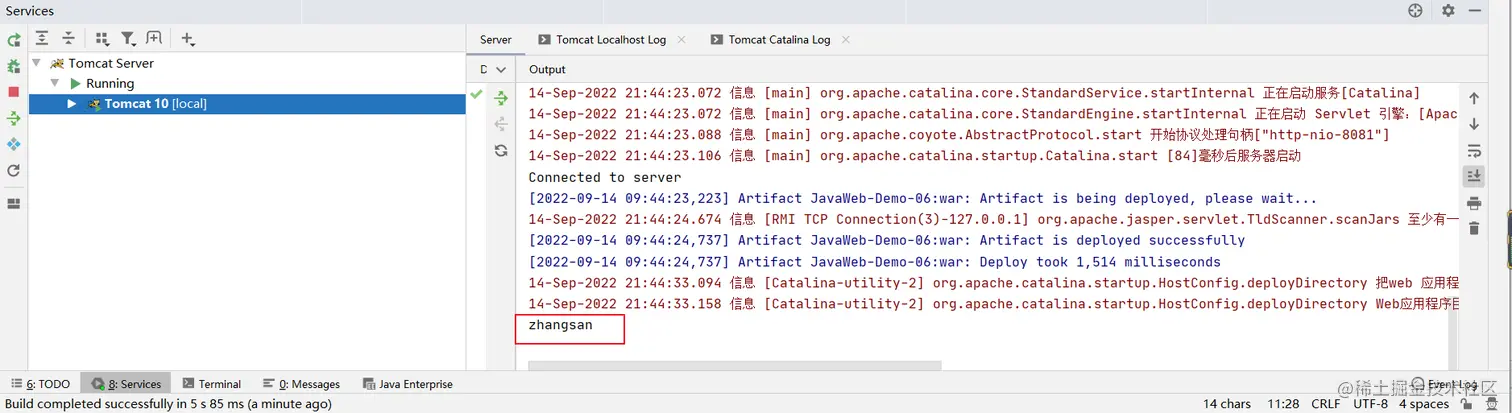Screen dimensions: 1512x413
Task: Expand all services in the tree
Action: coord(42,39)
